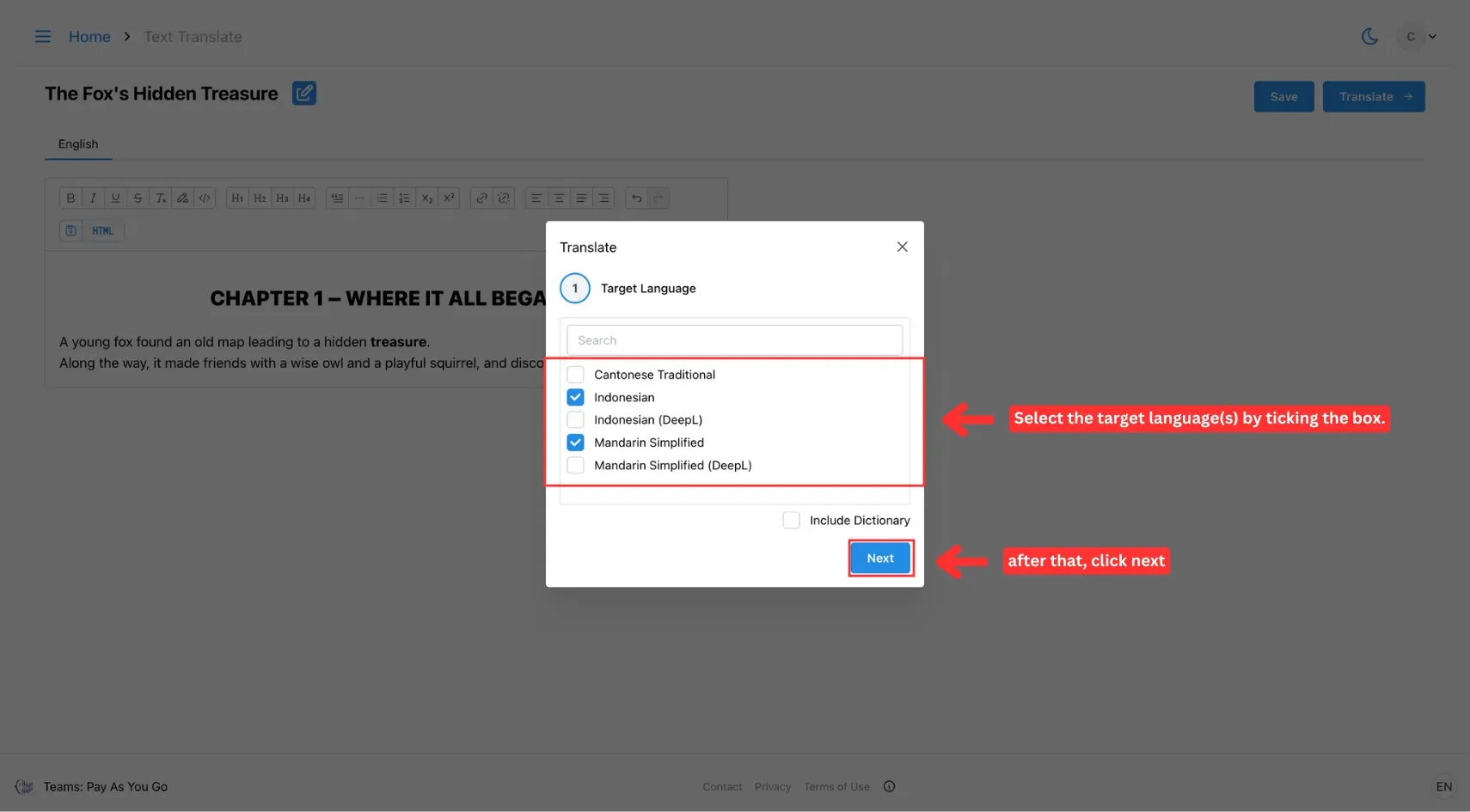
Task: Insert inline code with the code icon
Action: 205,198
